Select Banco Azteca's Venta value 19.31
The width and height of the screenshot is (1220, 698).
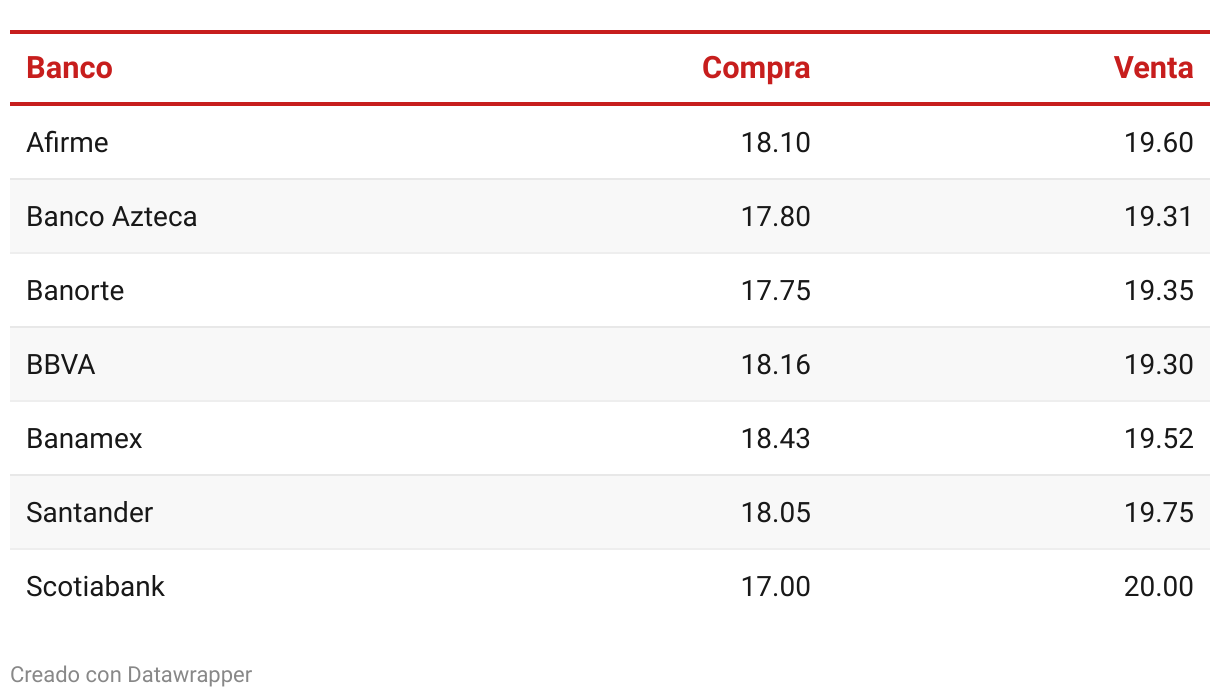[1159, 216]
